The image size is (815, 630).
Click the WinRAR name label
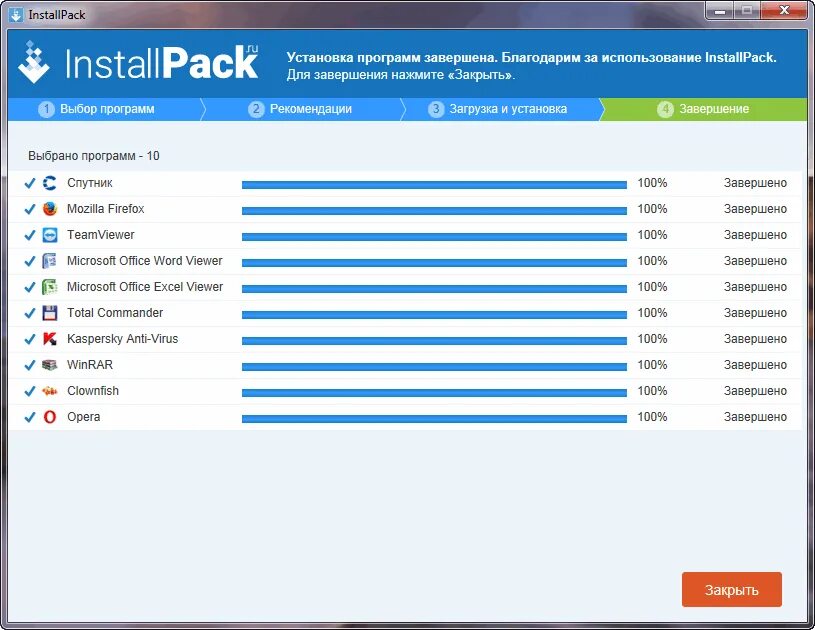tap(90, 365)
